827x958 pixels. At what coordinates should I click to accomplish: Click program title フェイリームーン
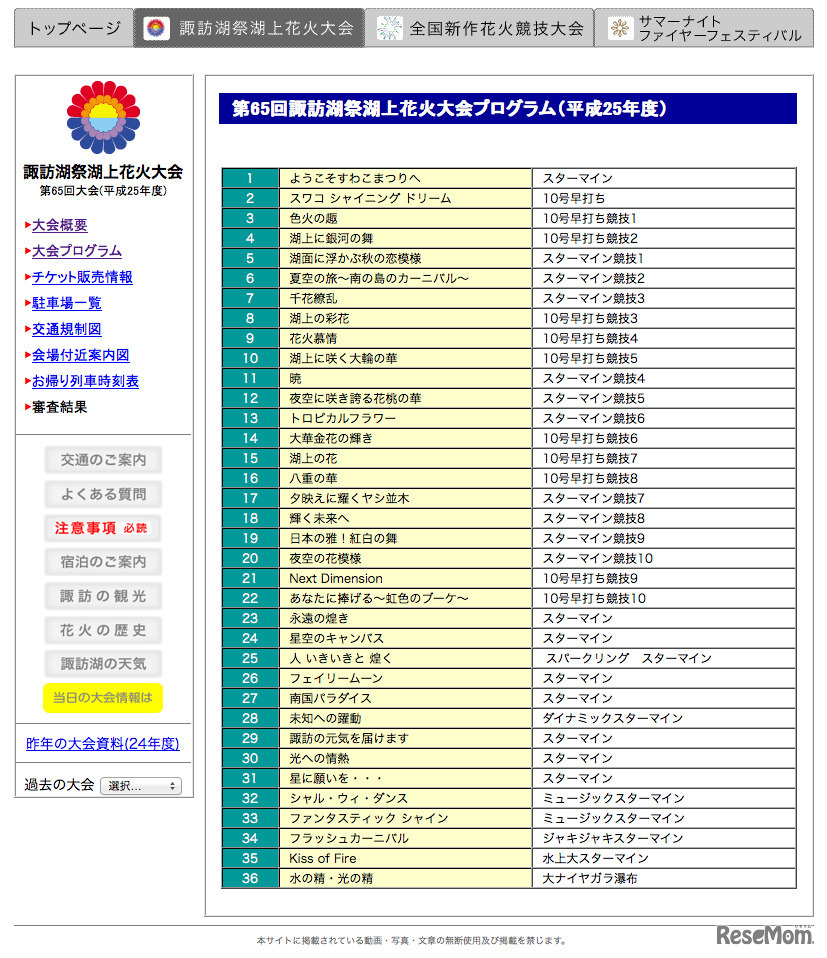[x=337, y=679]
